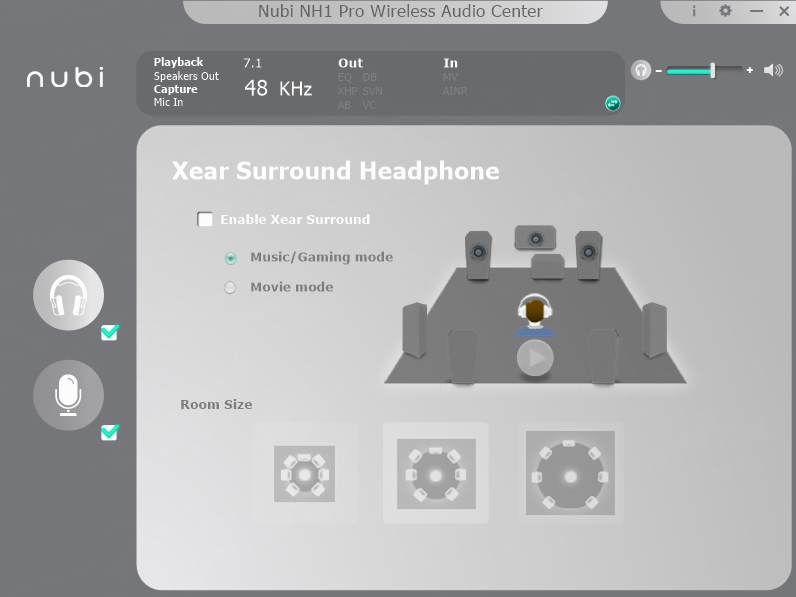Screen dimensions: 796x597
Task: Select the microphone capture device icon
Action: pos(69,395)
